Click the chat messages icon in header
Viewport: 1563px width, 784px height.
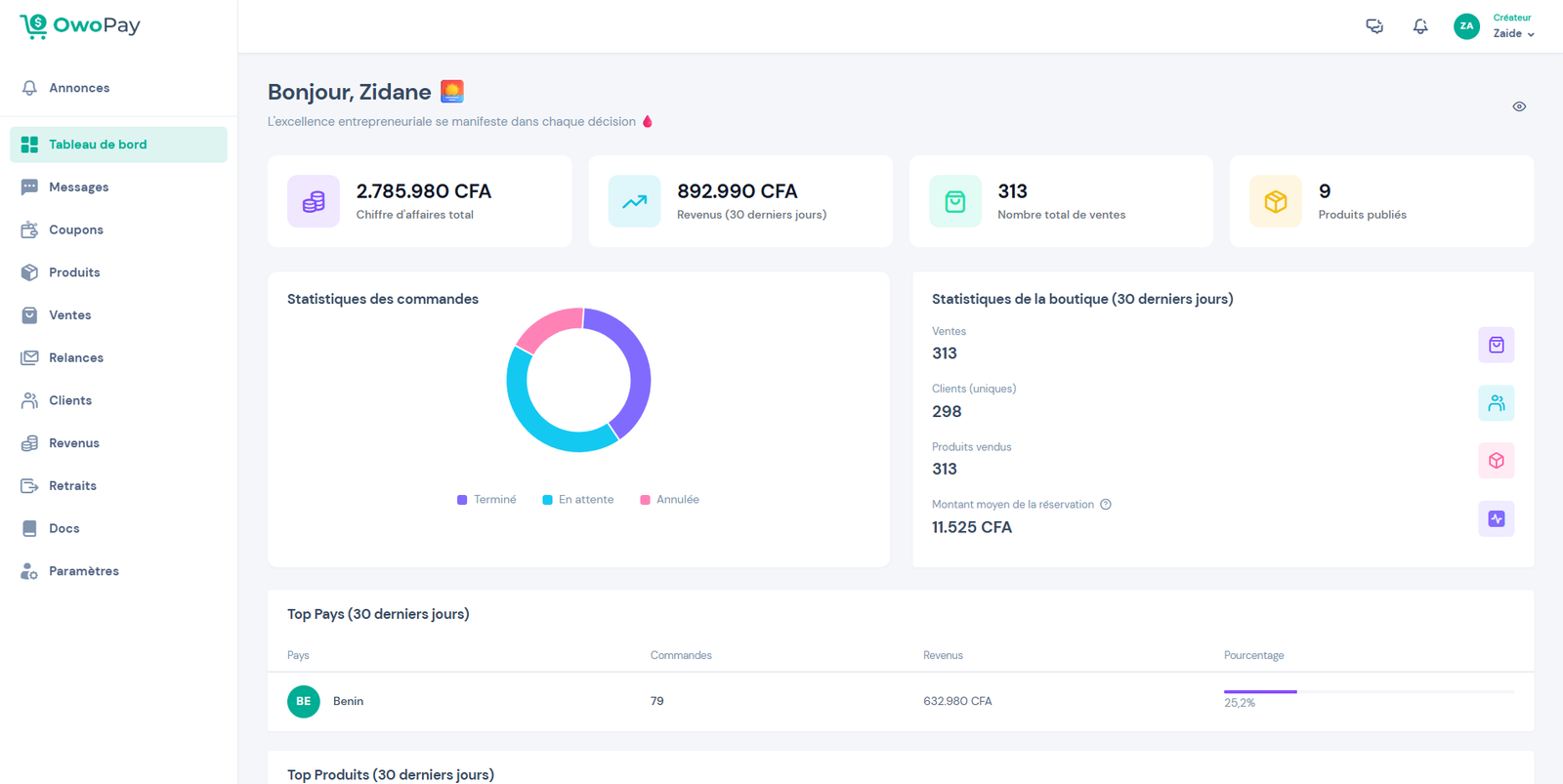pos(1373,26)
